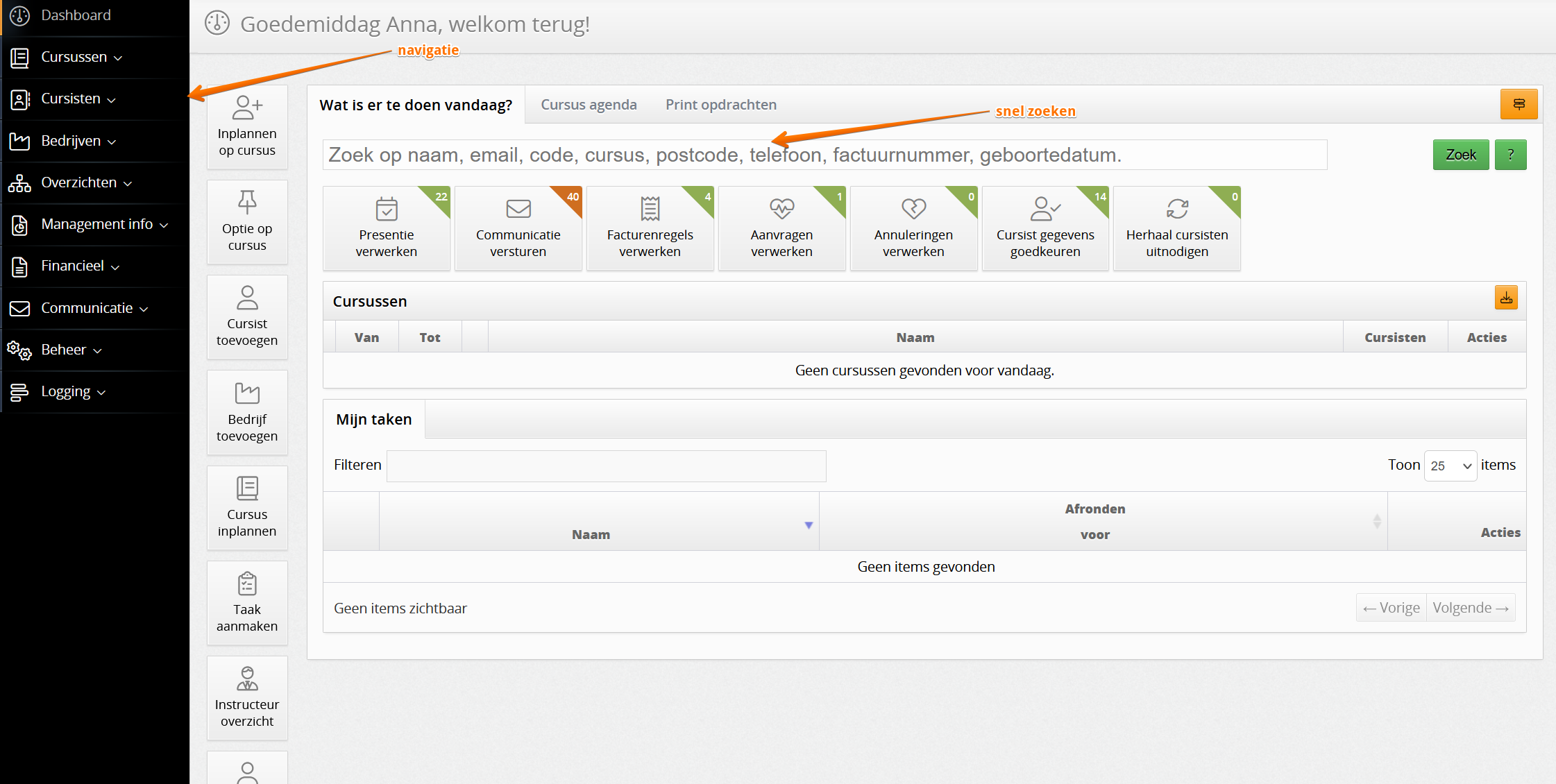Open Cursist toevoegen shortcut
The width and height of the screenshot is (1556, 784).
247,317
